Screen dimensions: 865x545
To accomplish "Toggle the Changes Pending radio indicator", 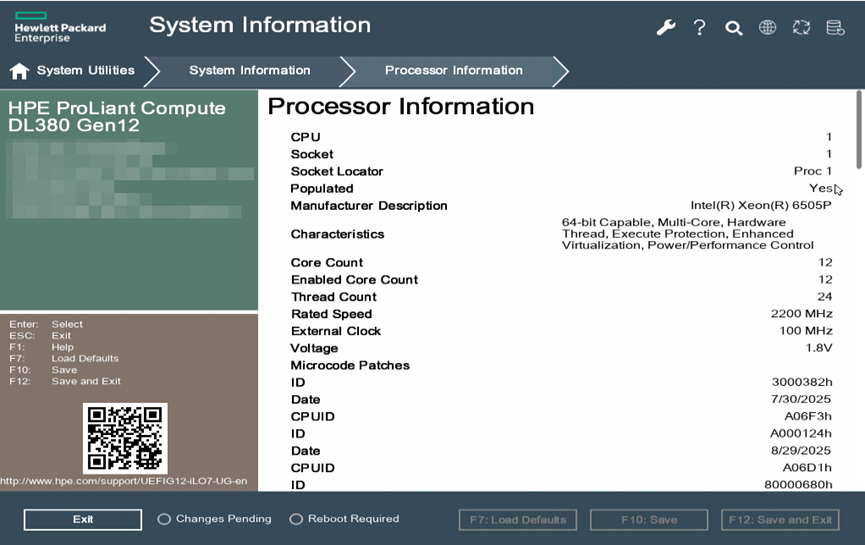I will pyautogui.click(x=164, y=519).
